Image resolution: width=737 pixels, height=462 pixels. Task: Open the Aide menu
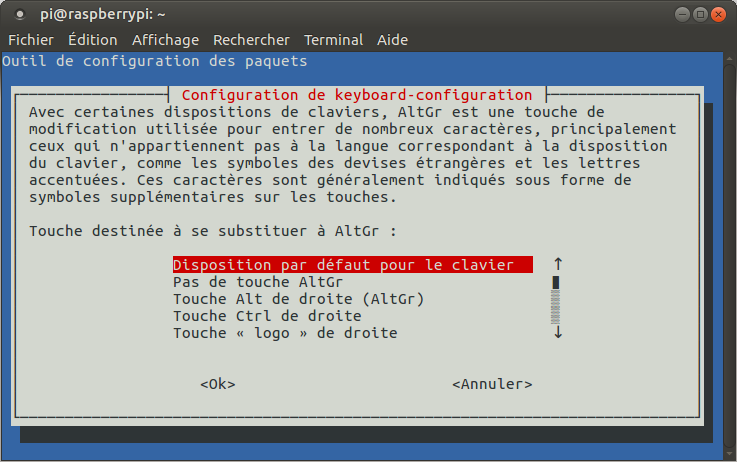[x=392, y=40]
